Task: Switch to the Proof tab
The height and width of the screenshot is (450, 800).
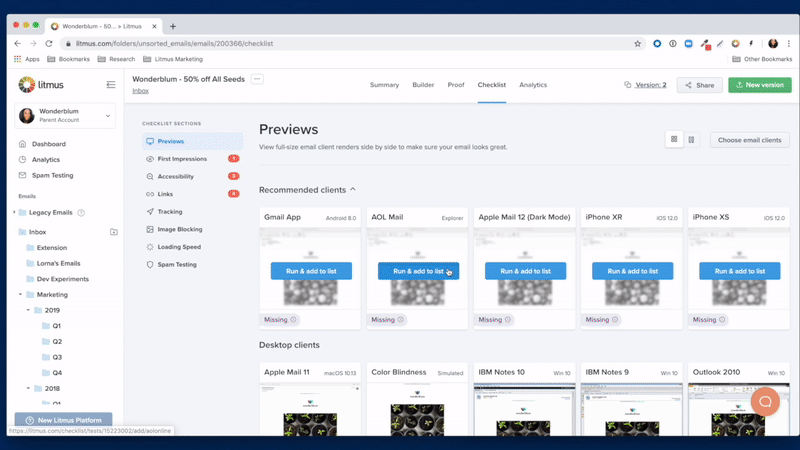Action: (456, 85)
